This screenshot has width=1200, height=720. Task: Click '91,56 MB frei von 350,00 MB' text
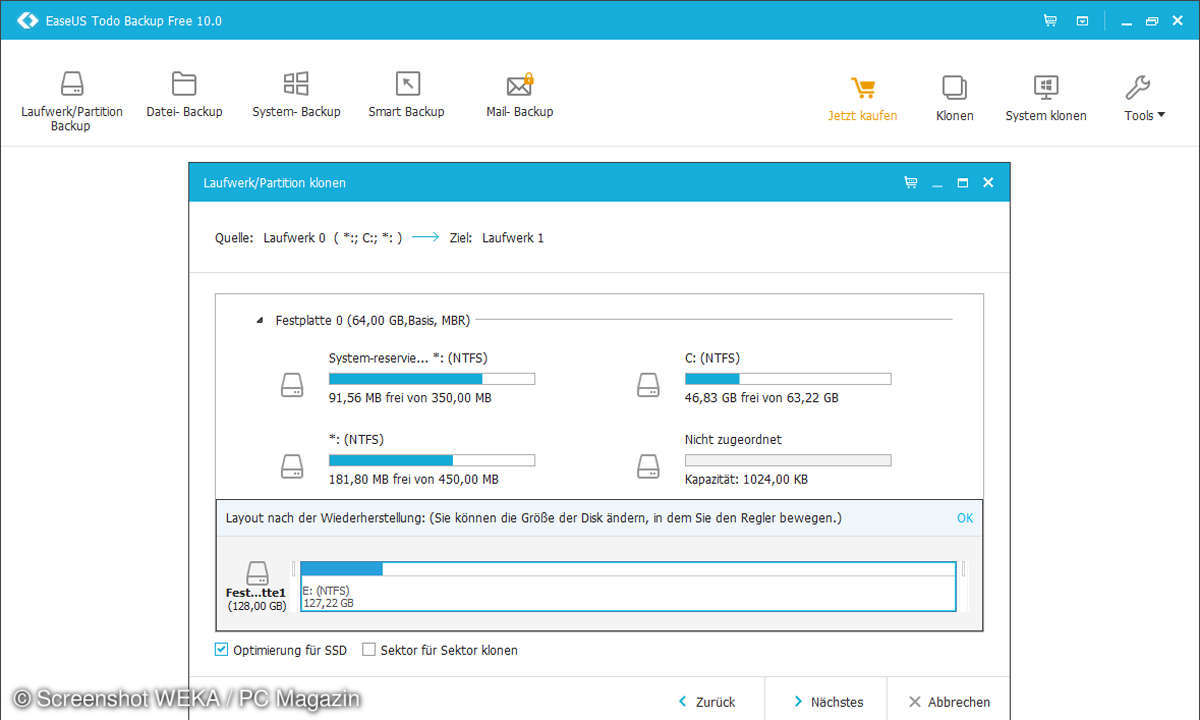tap(410, 398)
